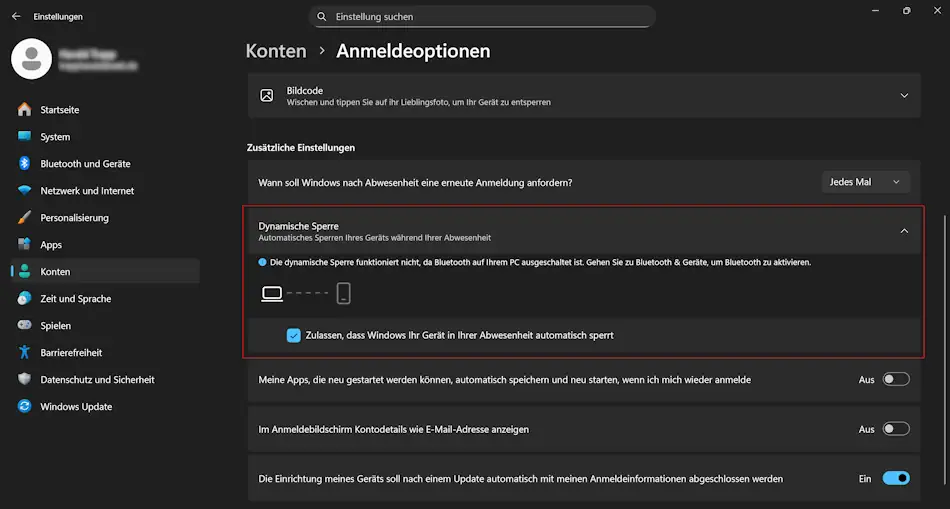Toggle the Meine Apps neu starten switch
950x509 pixels.
pos(896,380)
